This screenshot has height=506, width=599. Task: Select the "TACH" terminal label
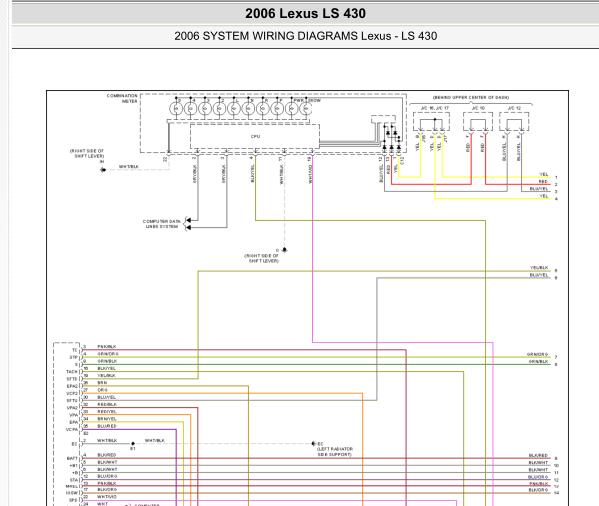(72, 372)
